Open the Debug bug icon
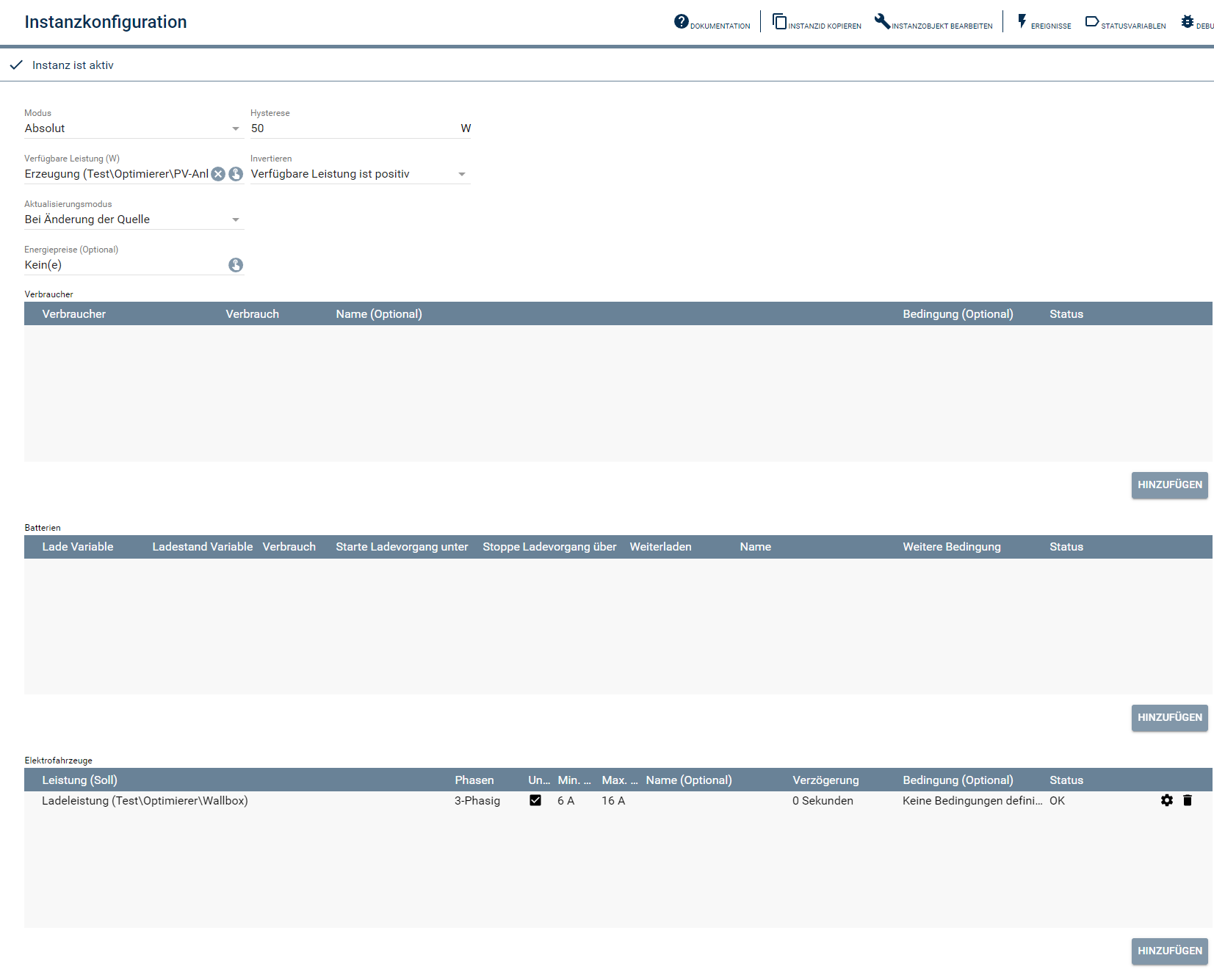The width and height of the screenshot is (1214, 980). (x=1188, y=21)
